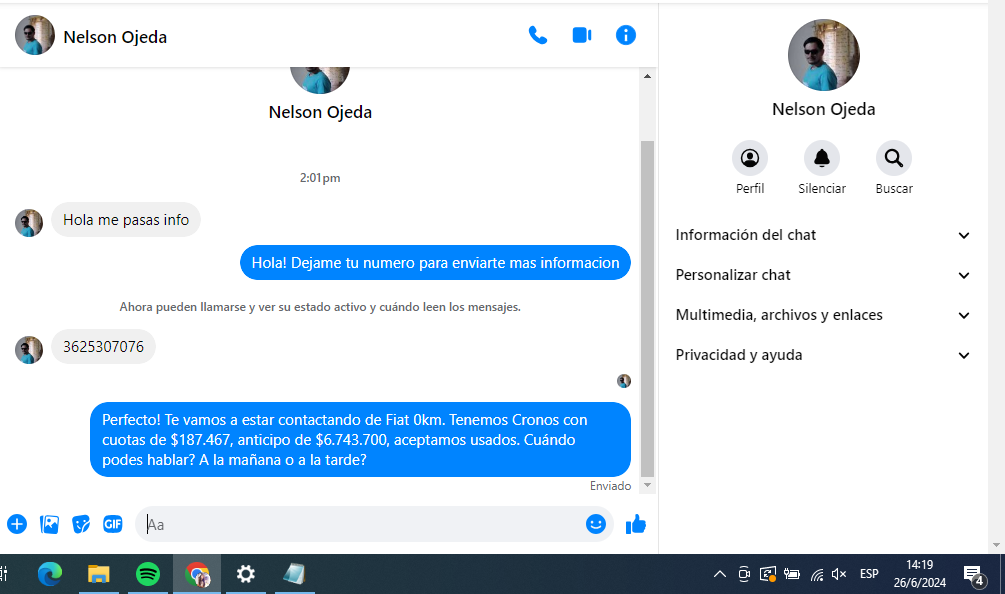
Task: Open Spotify from the taskbar
Action: point(148,574)
